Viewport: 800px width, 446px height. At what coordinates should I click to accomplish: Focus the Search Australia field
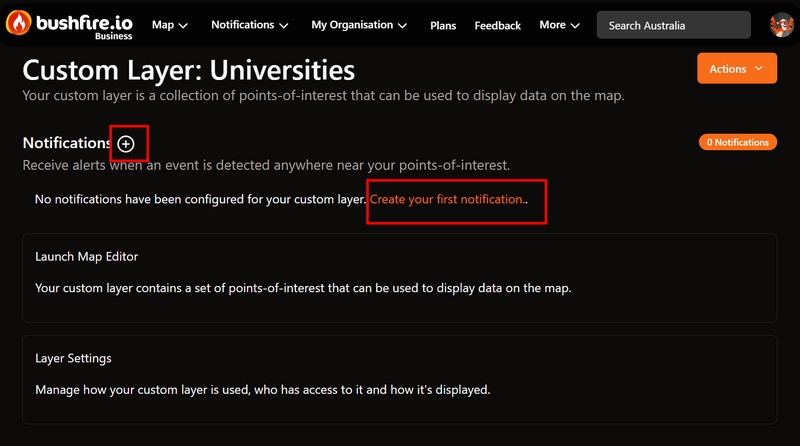(x=673, y=25)
